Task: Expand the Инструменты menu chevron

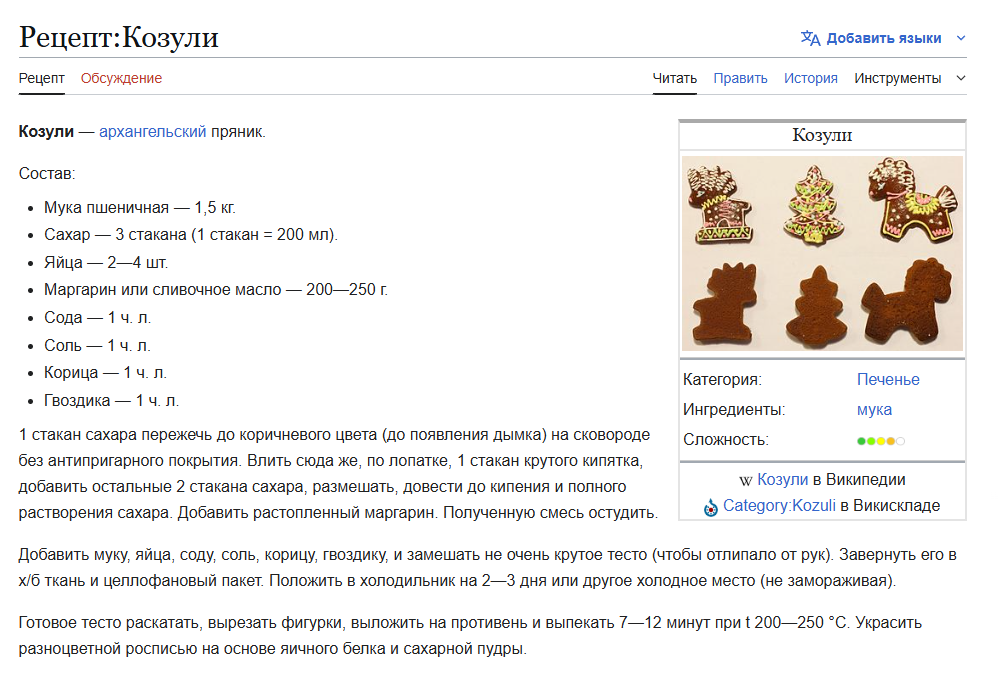Action: click(x=961, y=78)
